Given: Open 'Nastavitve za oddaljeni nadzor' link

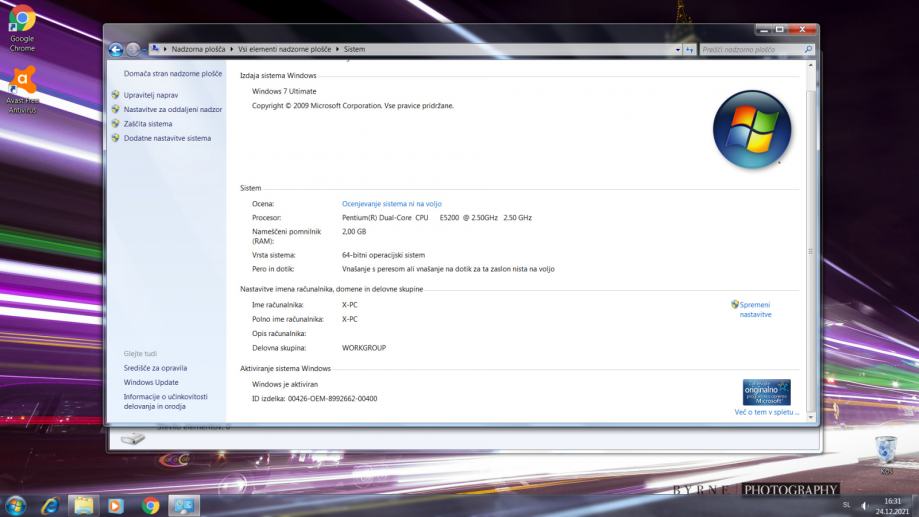Looking at the screenshot, I should [x=172, y=109].
